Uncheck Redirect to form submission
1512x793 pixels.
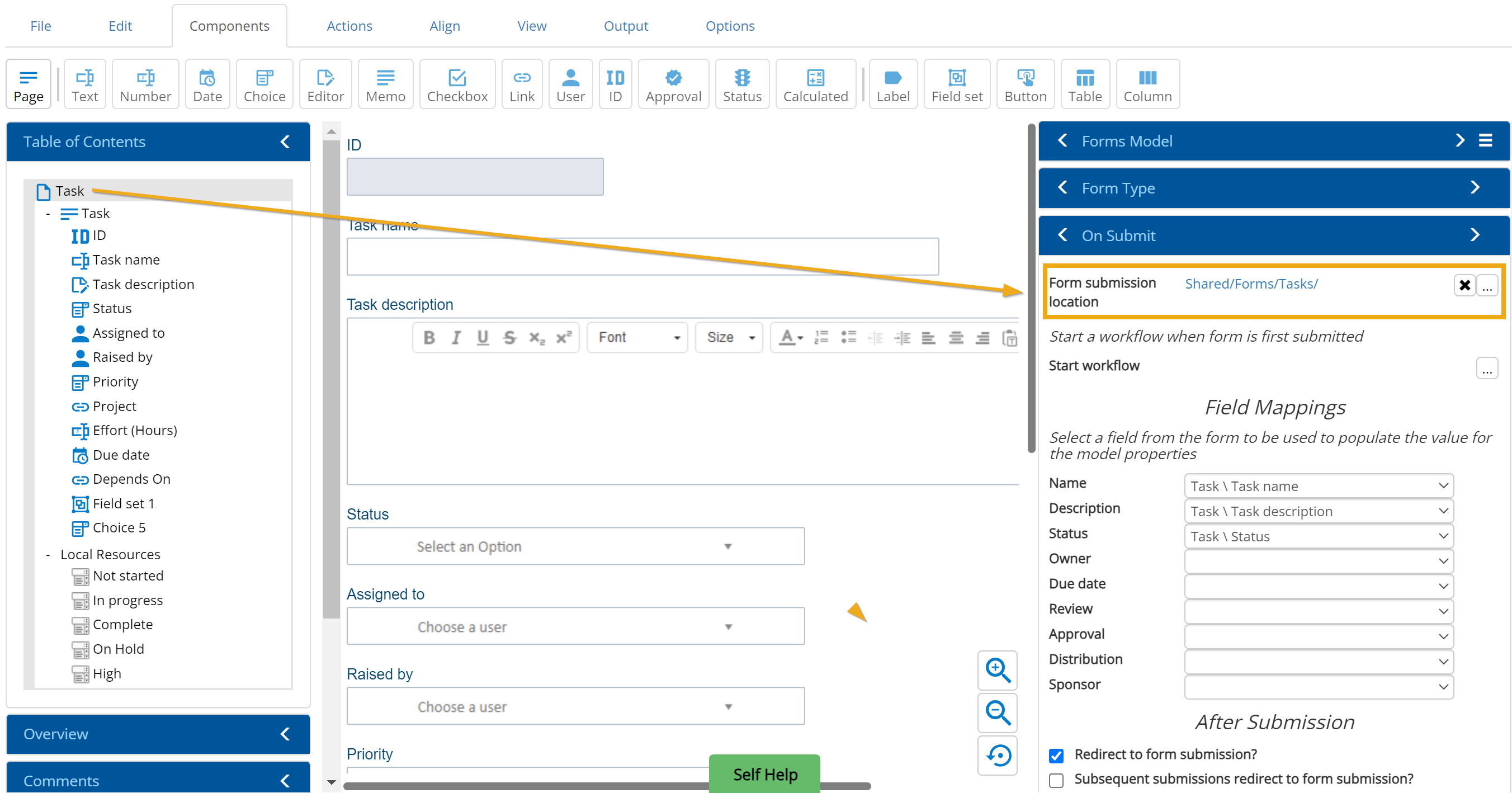coord(1055,756)
